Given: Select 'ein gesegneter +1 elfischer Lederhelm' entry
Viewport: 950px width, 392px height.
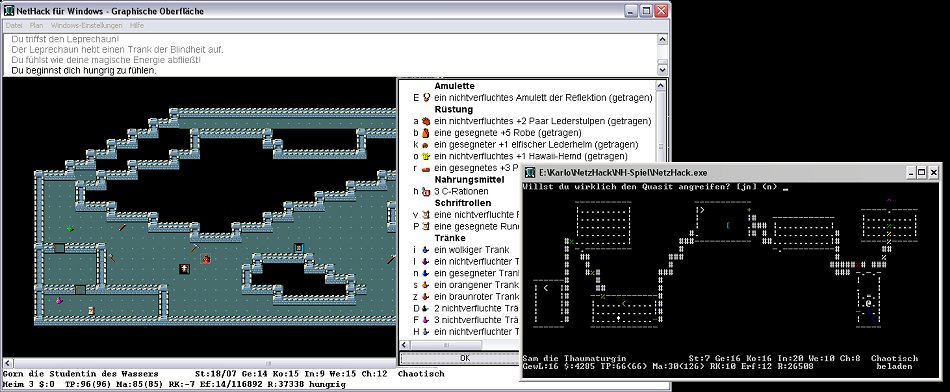Looking at the screenshot, I should pyautogui.click(x=536, y=145).
